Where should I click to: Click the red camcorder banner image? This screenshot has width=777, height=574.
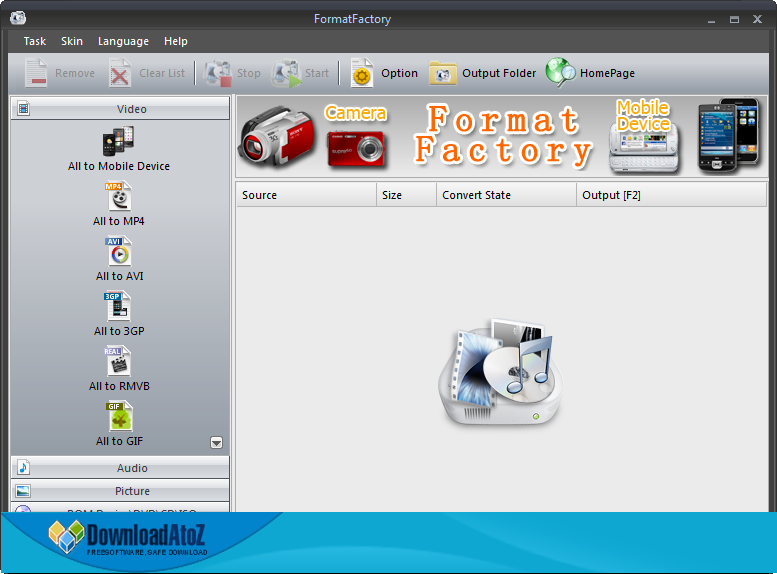tap(277, 137)
